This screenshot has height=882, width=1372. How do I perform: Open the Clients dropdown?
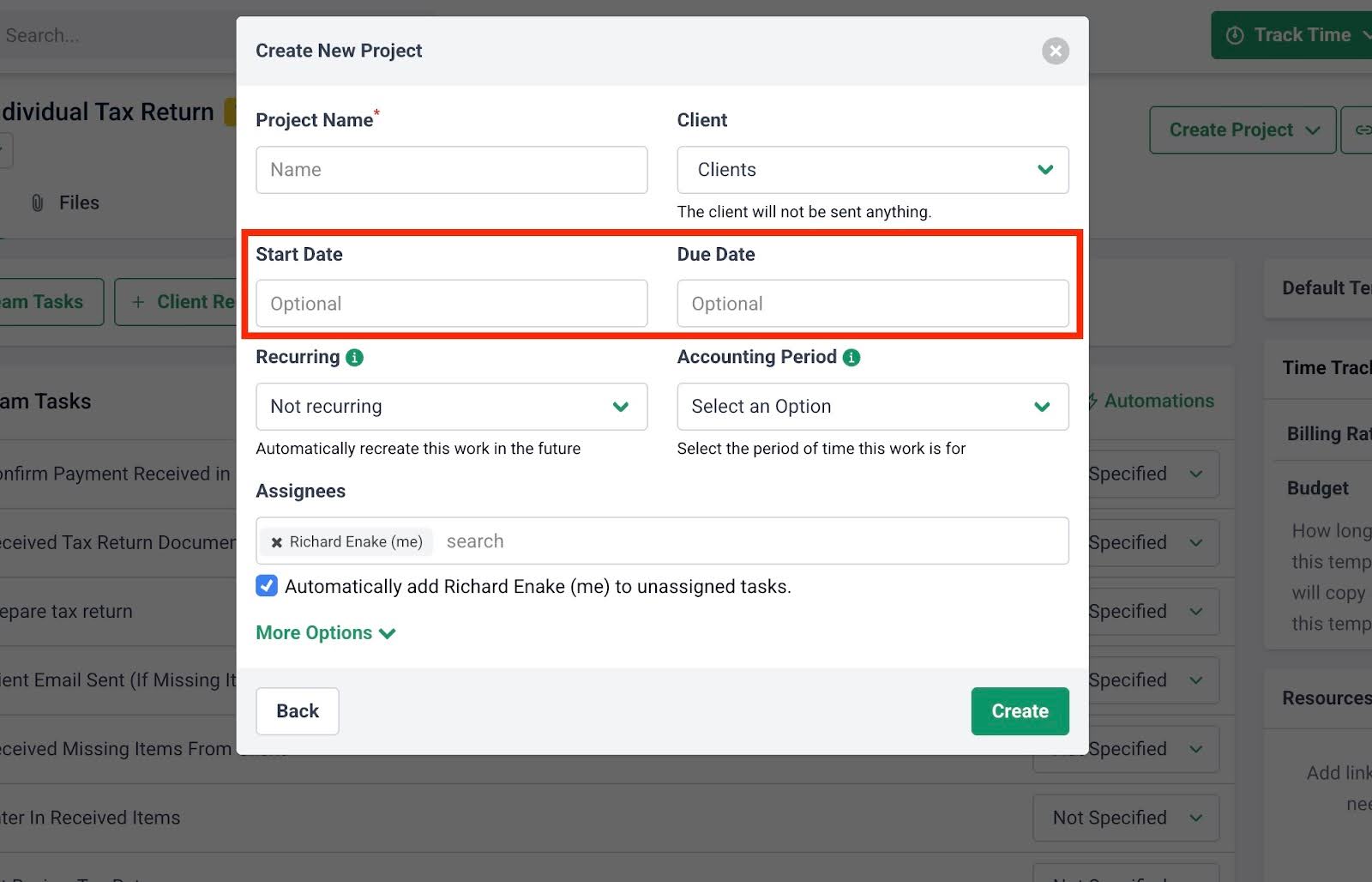click(872, 170)
